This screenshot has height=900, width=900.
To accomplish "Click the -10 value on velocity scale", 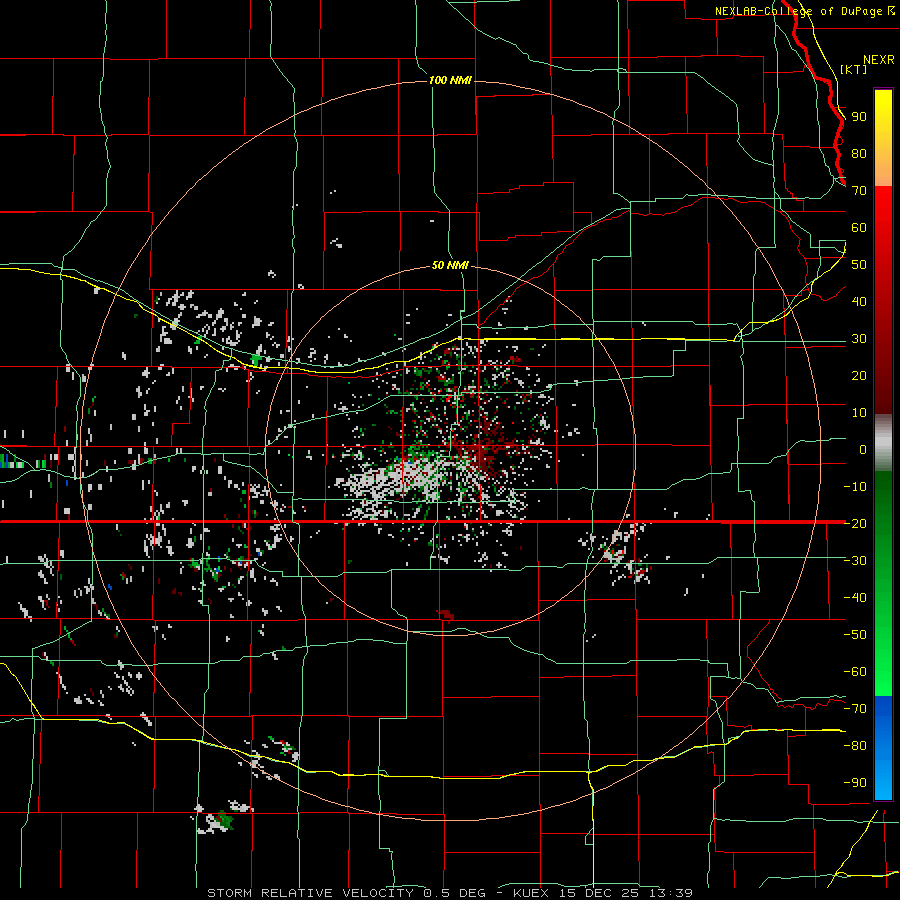I will point(855,487).
